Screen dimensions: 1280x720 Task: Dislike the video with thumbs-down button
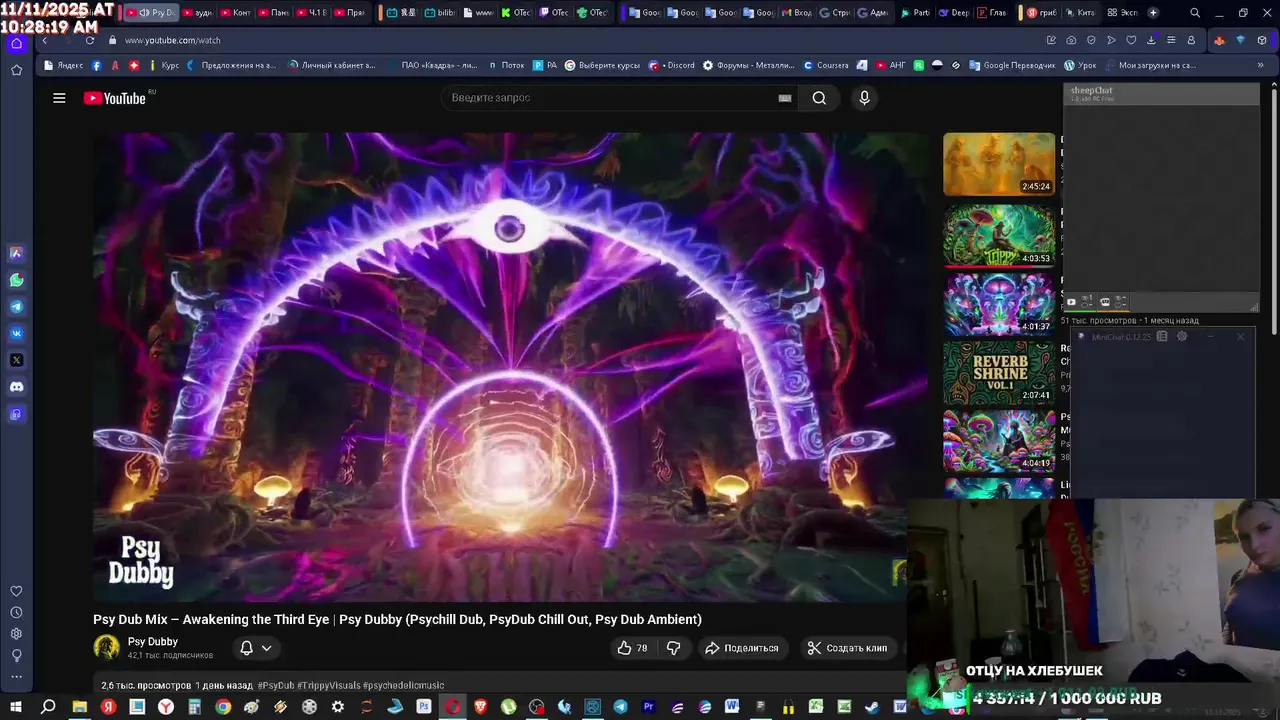(674, 648)
